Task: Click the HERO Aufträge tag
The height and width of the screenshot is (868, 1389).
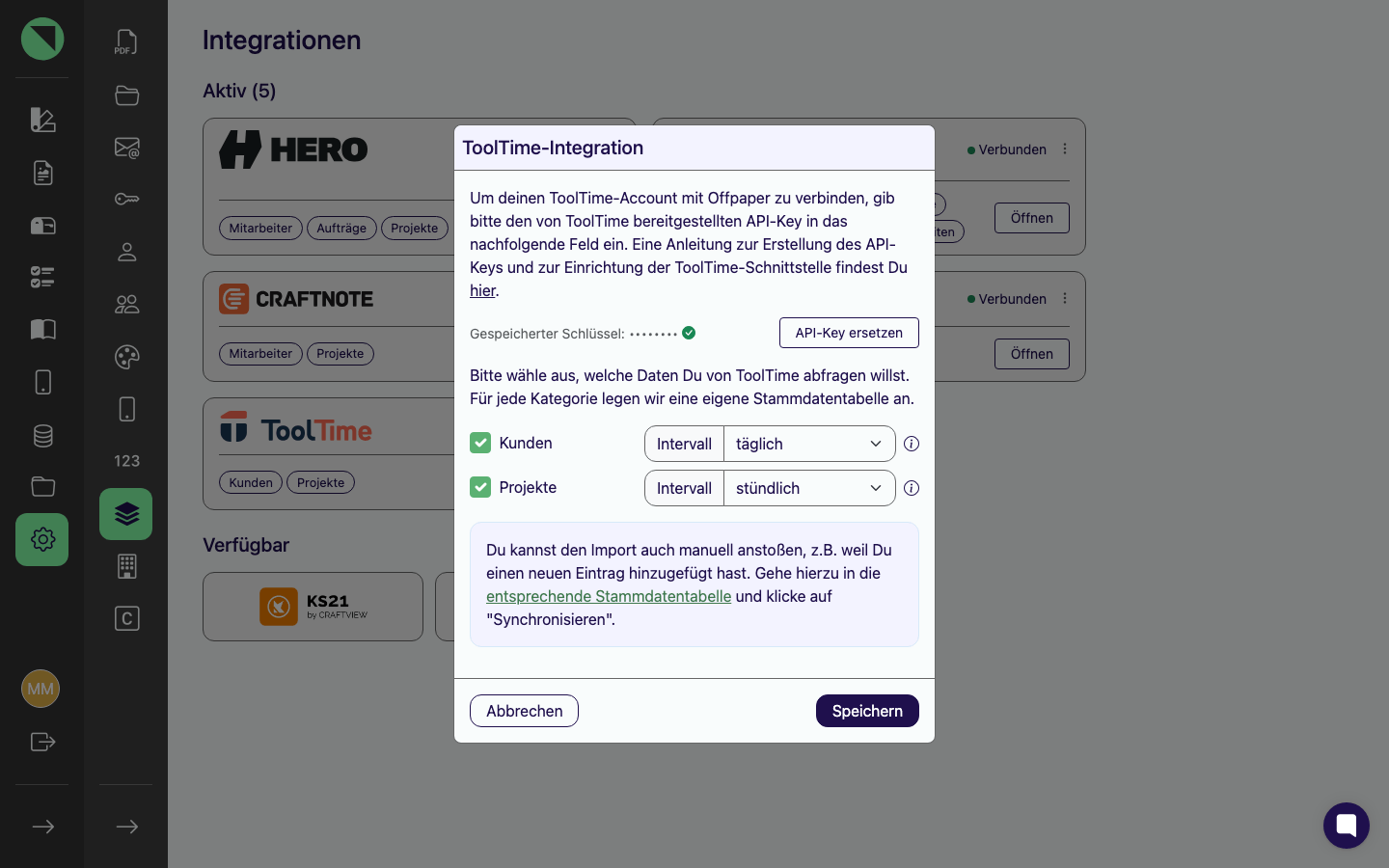Action: coord(341,229)
